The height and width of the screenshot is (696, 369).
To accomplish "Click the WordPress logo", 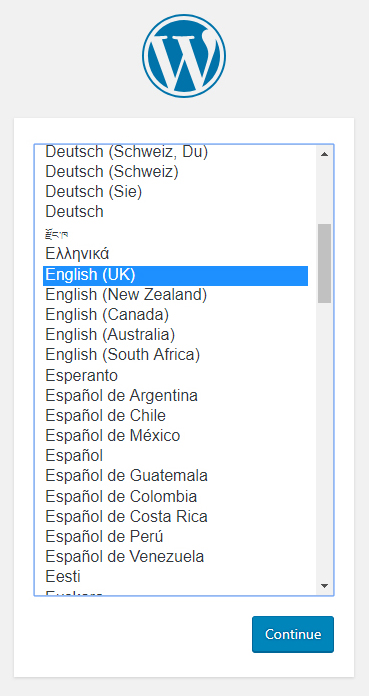I will [x=184, y=55].
